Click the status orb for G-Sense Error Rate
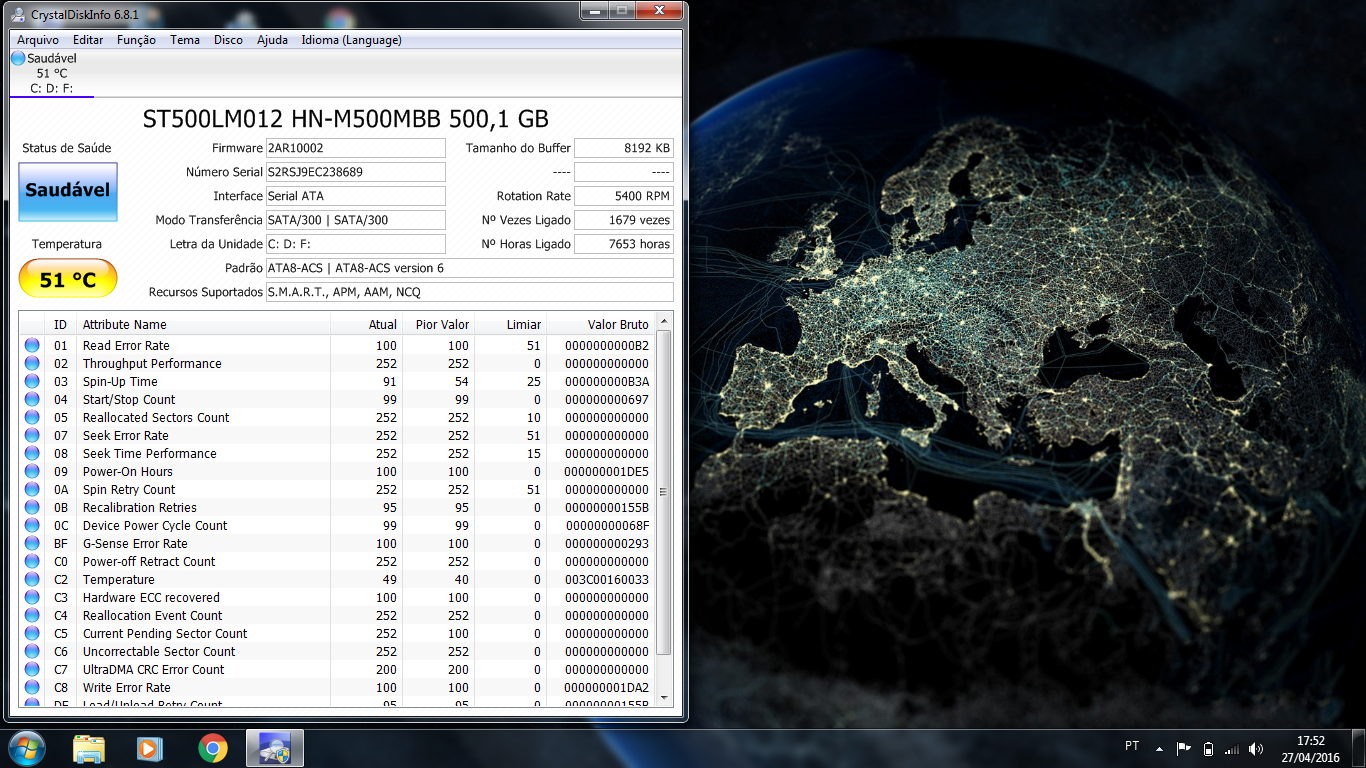Image resolution: width=1366 pixels, height=768 pixels. click(x=32, y=543)
